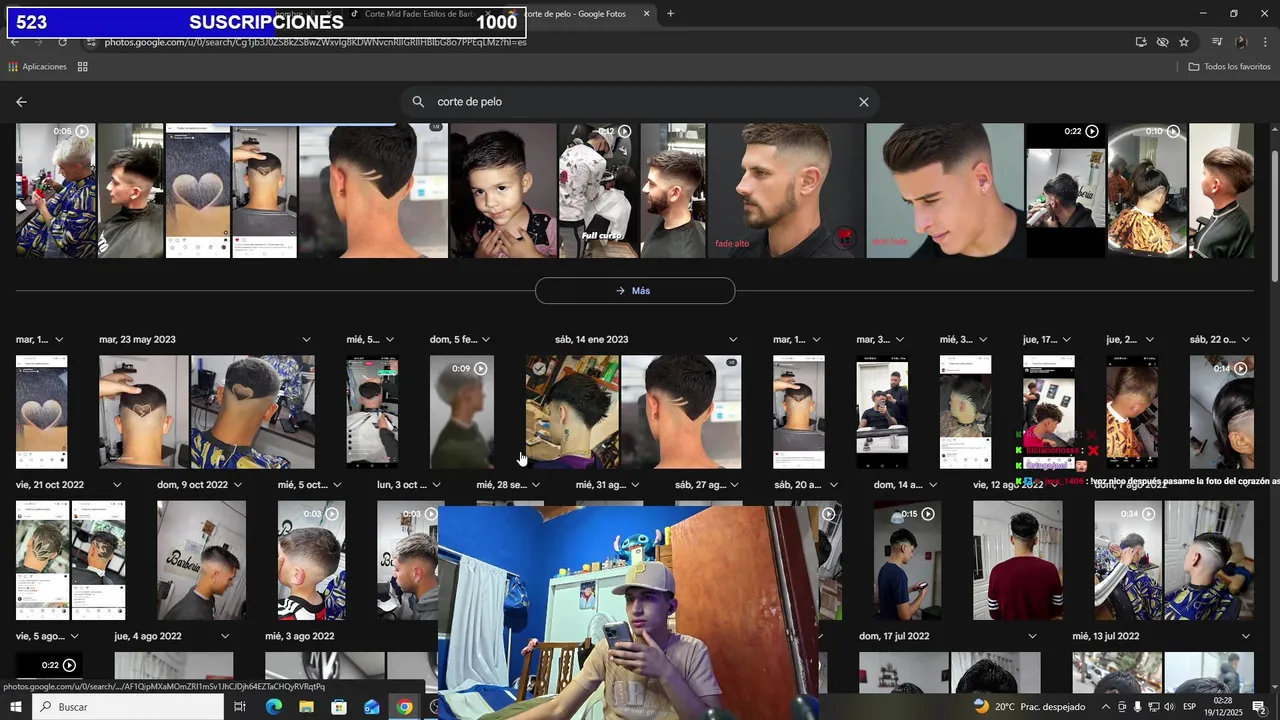Click the Windows taskbar 'Buscar' search box
This screenshot has width=1280, height=720.
[128, 707]
